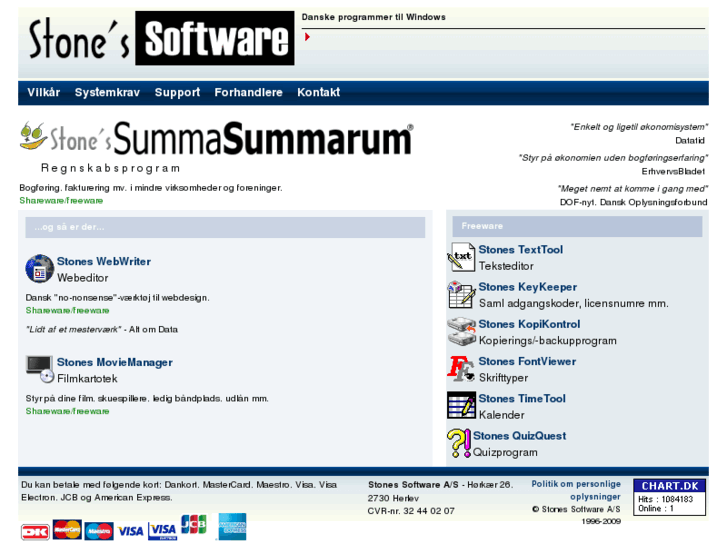Click the 'Regnskabsprogram' subtitle text
The image size is (727, 545).
(110, 168)
